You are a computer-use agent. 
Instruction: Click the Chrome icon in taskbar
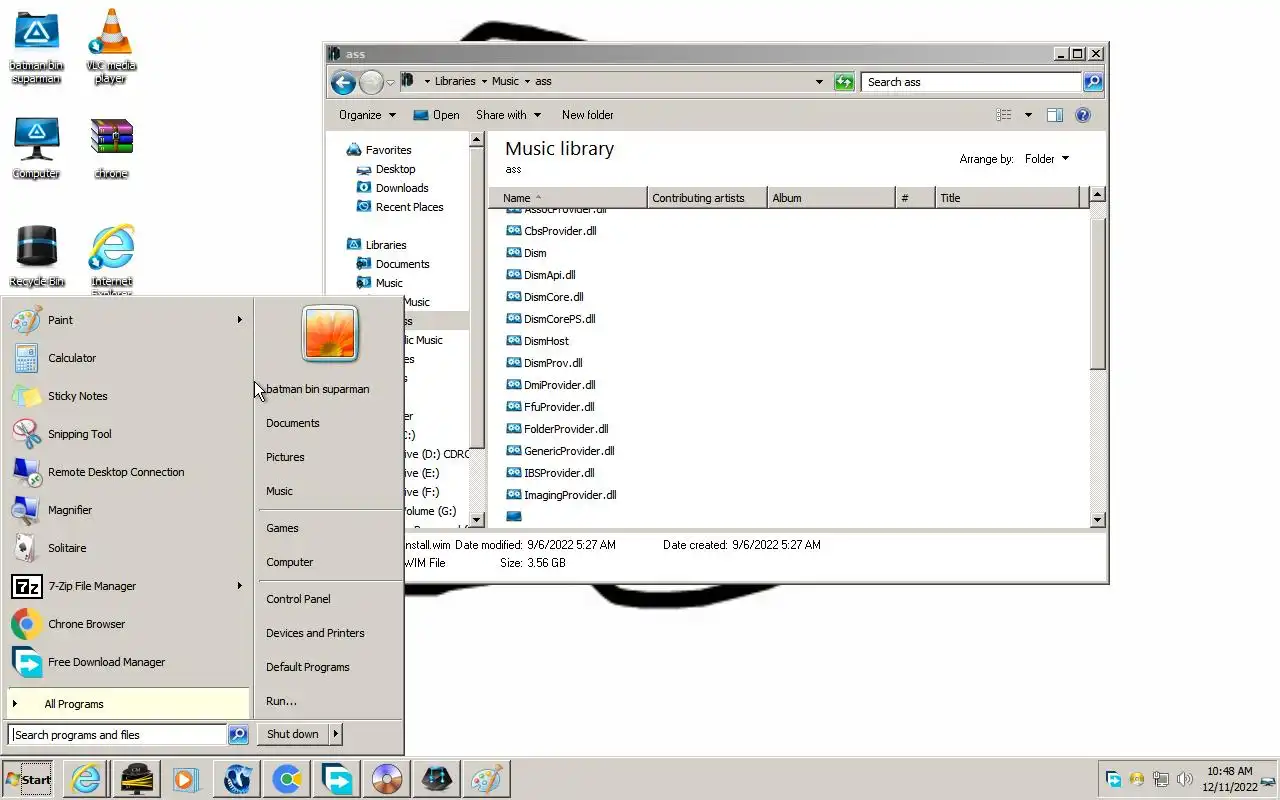(287, 779)
